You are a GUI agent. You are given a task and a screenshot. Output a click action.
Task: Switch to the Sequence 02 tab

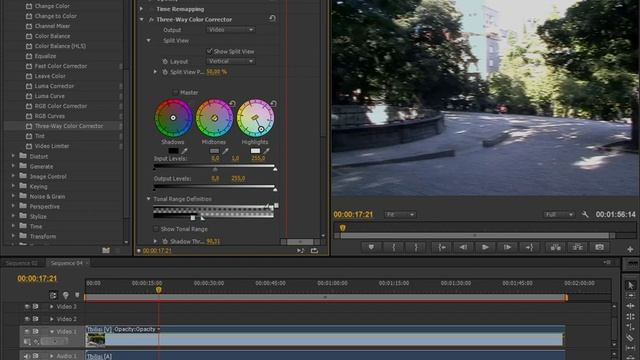tap(22, 263)
